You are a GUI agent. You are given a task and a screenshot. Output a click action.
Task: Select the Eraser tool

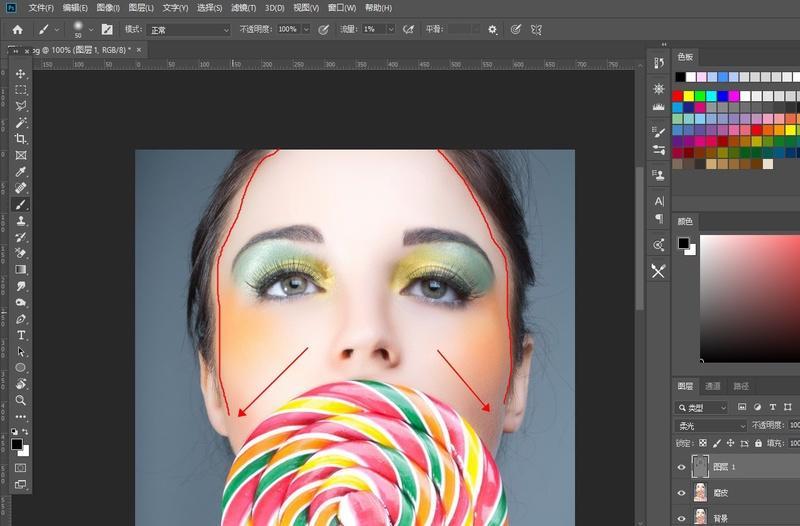pyautogui.click(x=20, y=253)
